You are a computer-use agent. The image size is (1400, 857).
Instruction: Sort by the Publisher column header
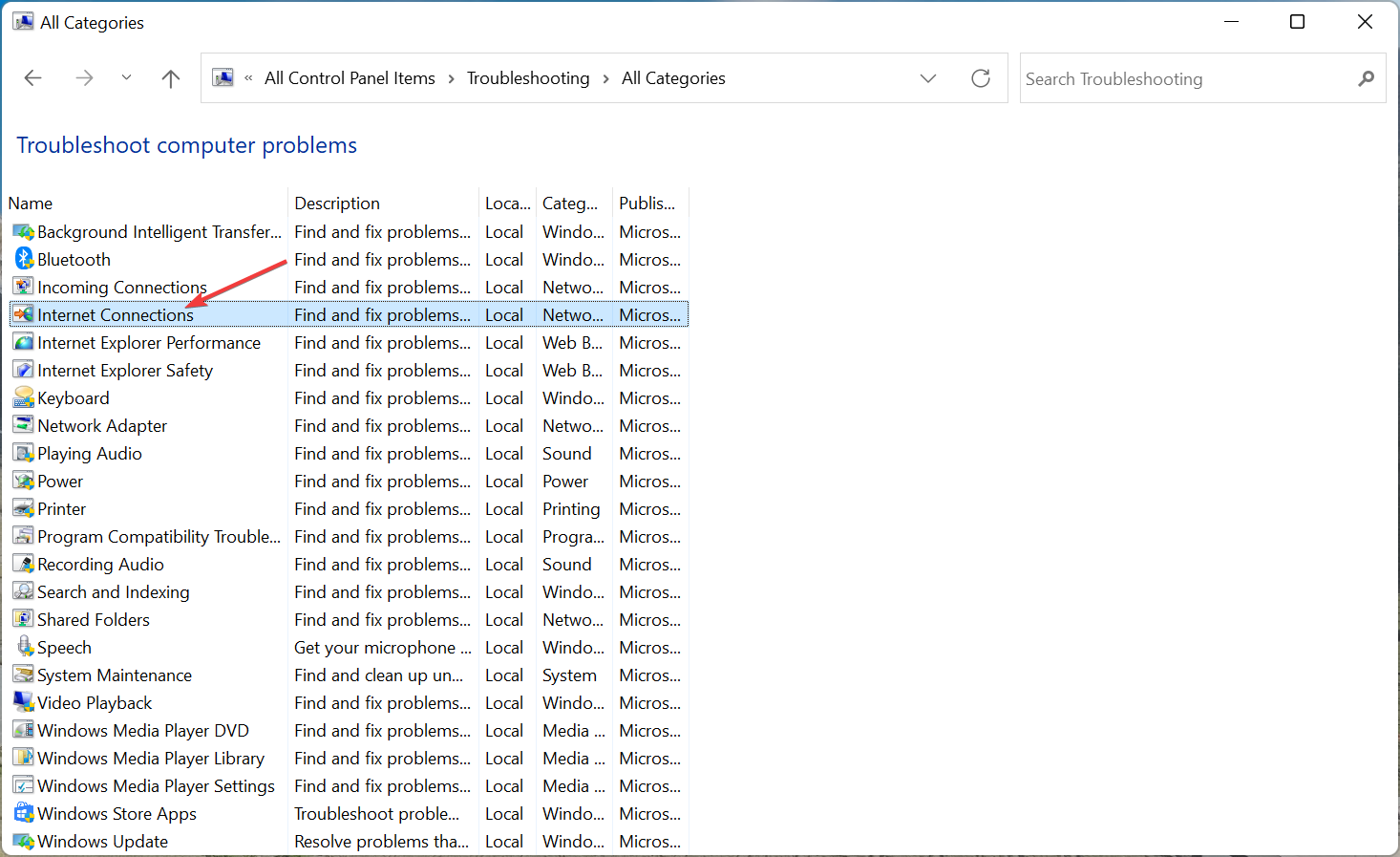point(647,204)
